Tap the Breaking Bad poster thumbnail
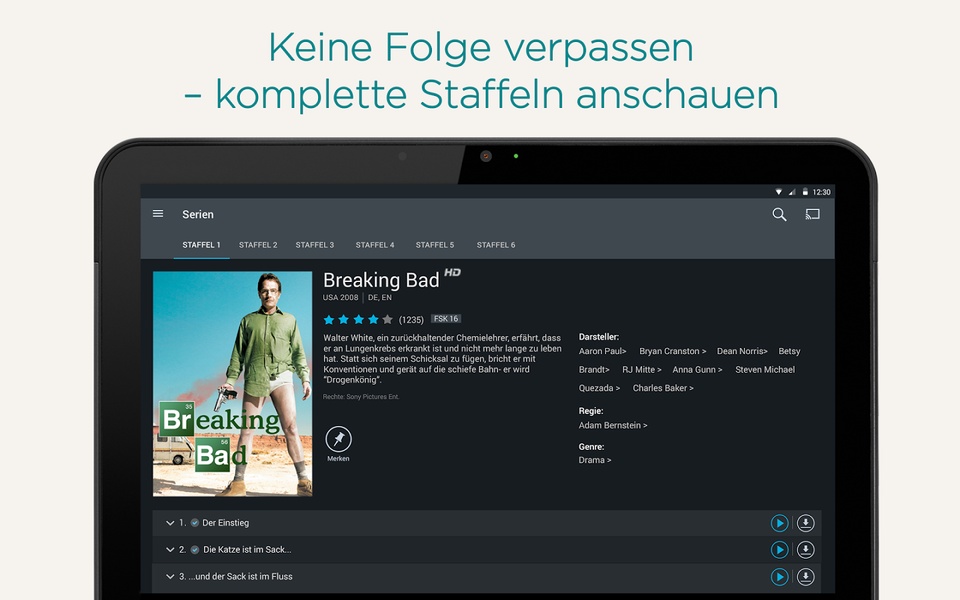This screenshot has width=960, height=600. (233, 384)
